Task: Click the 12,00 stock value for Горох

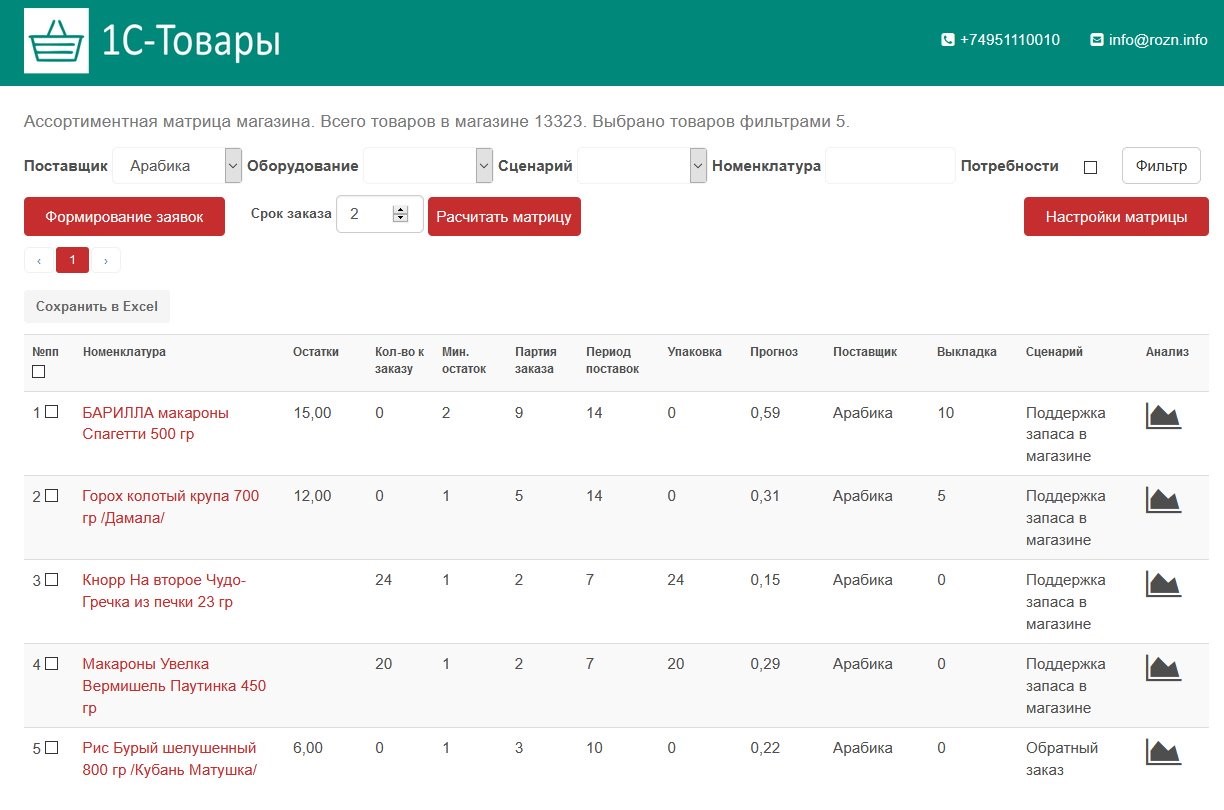Action: tap(312, 496)
